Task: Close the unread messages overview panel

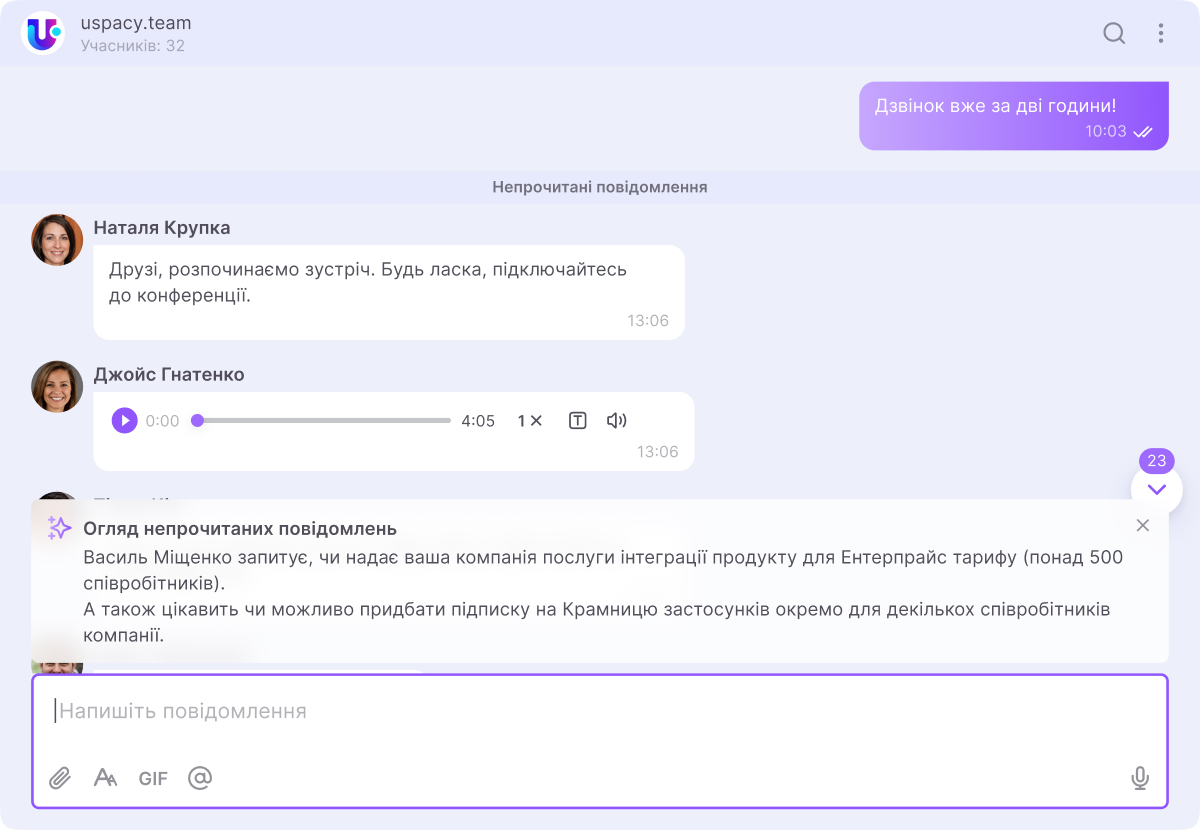Action: pyautogui.click(x=1143, y=526)
